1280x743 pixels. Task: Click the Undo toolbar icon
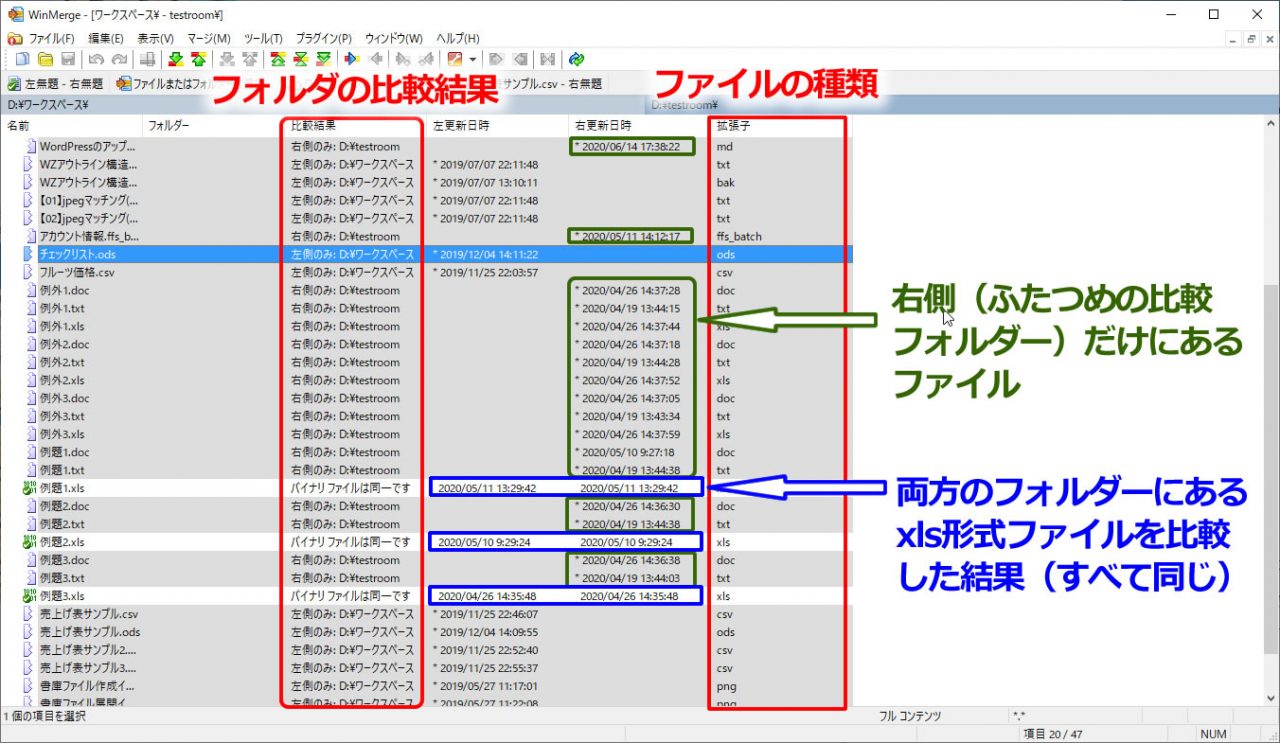click(96, 59)
